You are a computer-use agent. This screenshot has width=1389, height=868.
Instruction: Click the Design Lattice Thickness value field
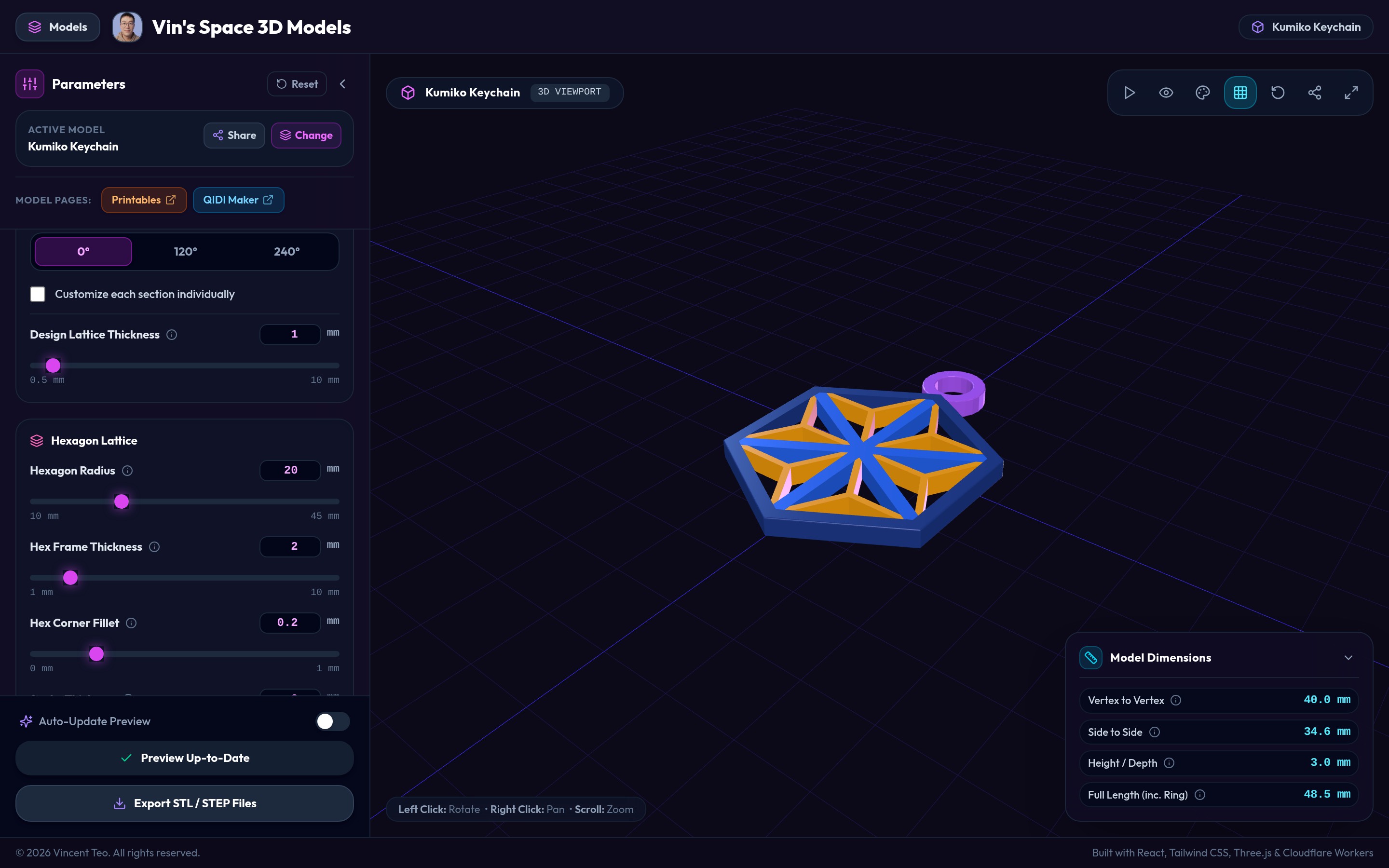click(290, 334)
